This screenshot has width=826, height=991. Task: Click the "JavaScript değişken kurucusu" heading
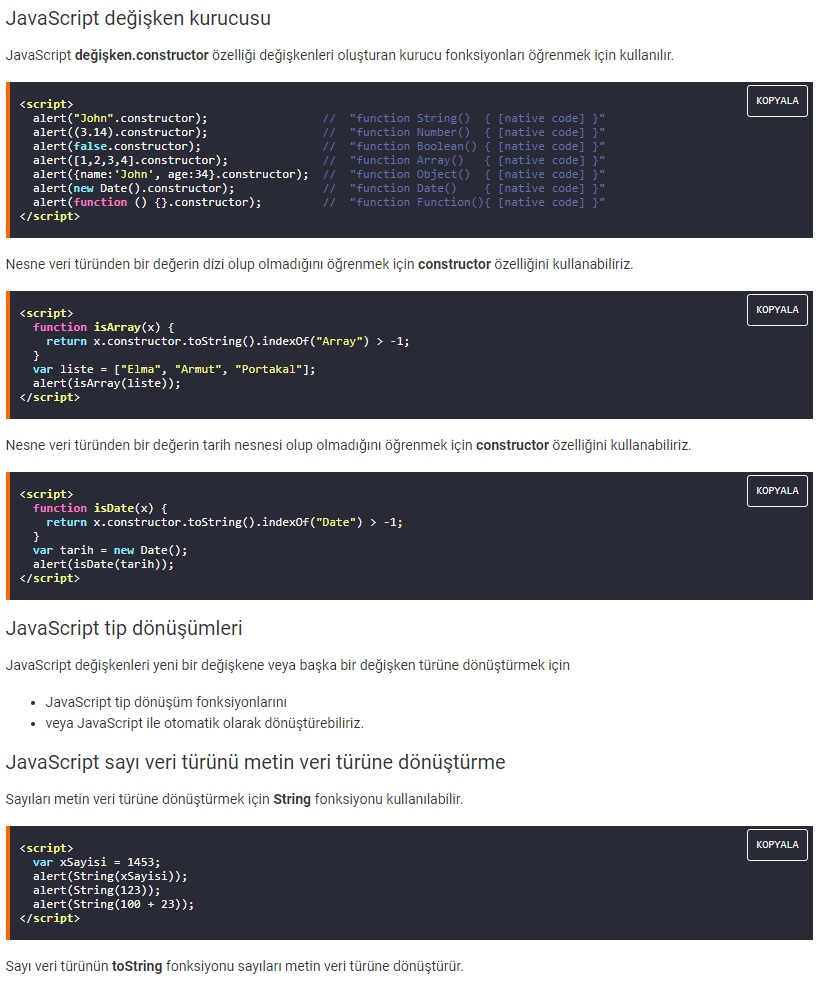(138, 18)
